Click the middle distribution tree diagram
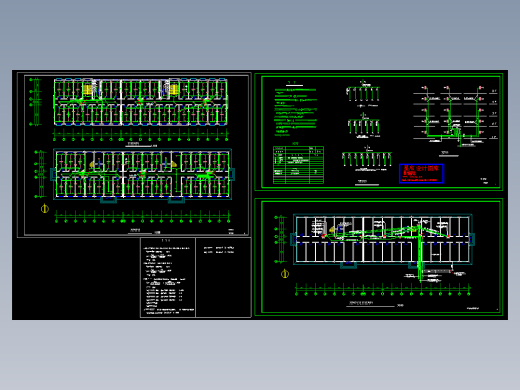Screen dimensions: 520x390 [364, 125]
